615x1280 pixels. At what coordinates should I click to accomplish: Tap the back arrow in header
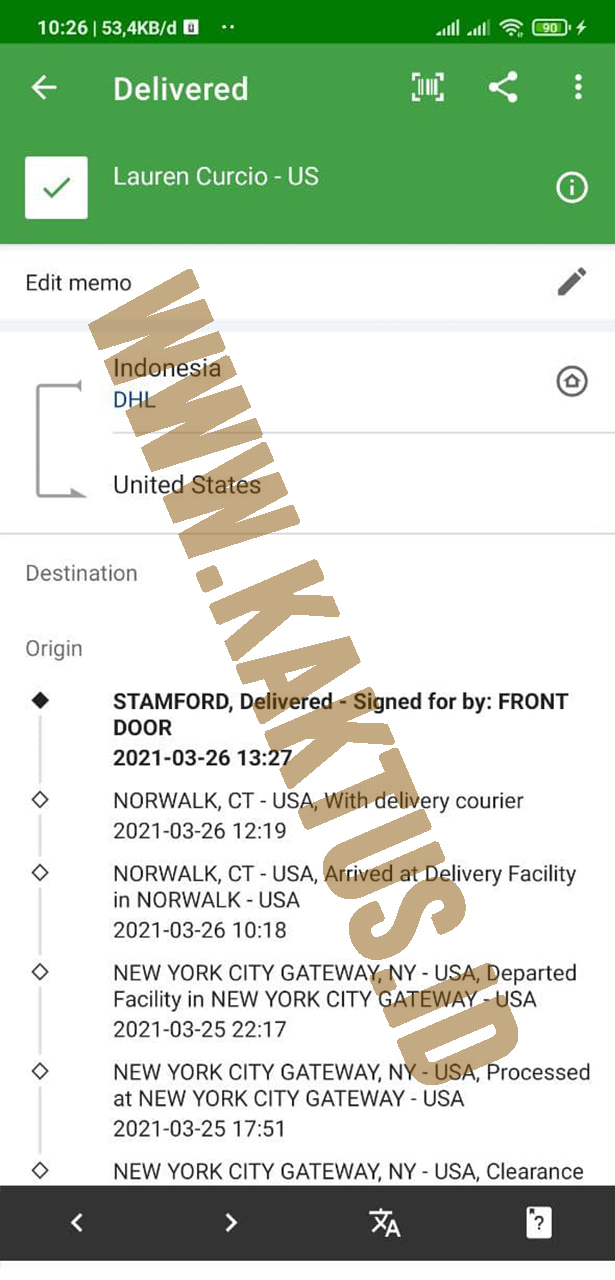click(44, 88)
